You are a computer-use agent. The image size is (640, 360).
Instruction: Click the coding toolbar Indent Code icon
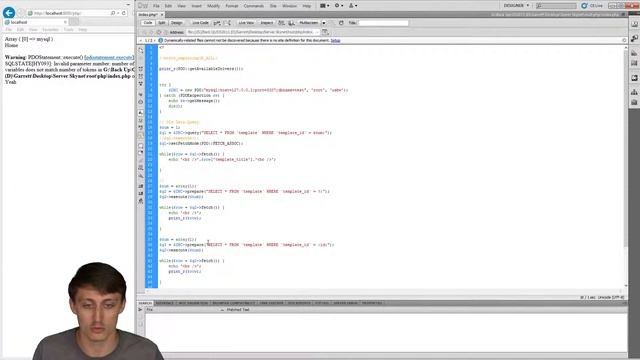coord(141,186)
